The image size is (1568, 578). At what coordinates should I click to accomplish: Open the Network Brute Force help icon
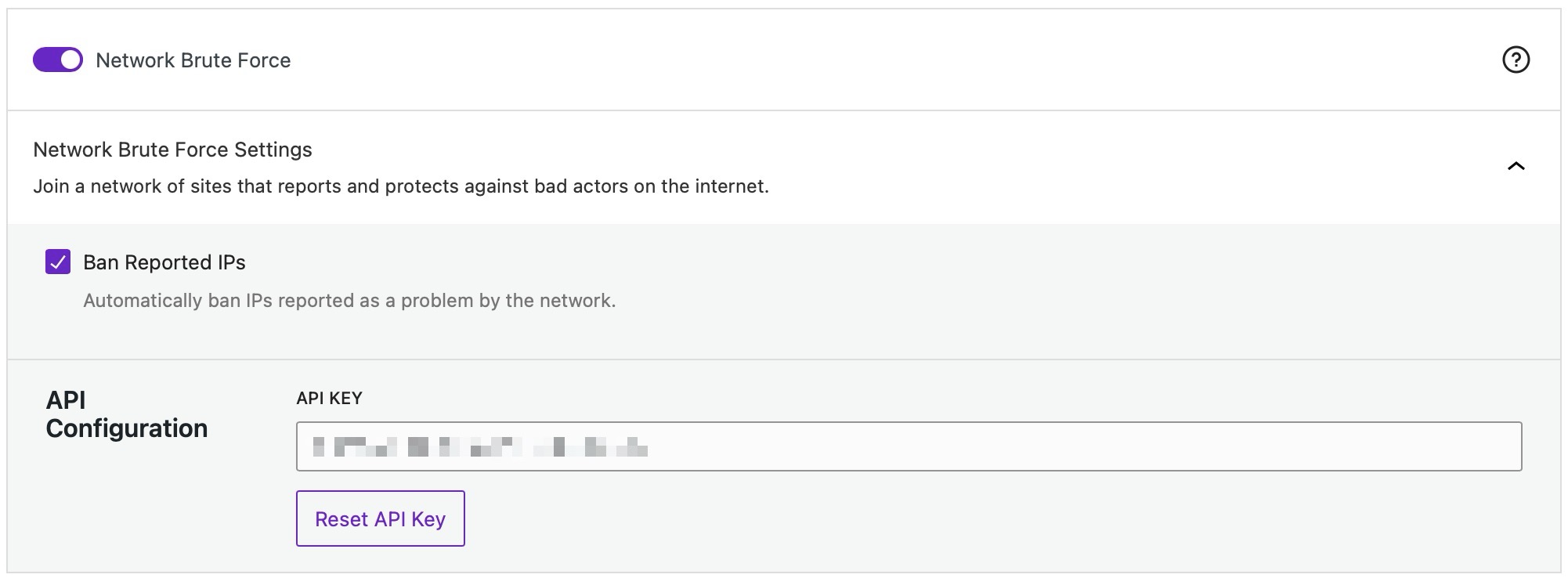click(1516, 60)
